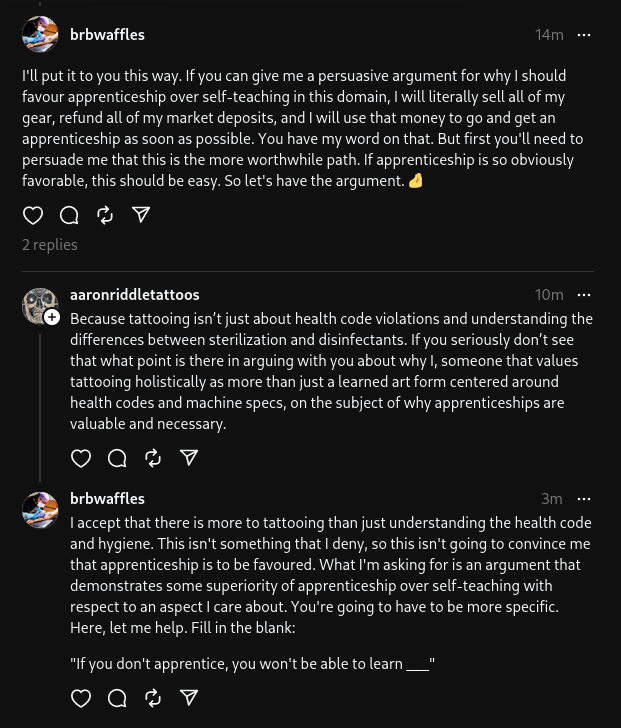This screenshot has width=621, height=728.
Task: Like aaronriddletattoos' reply
Action: (x=81, y=458)
